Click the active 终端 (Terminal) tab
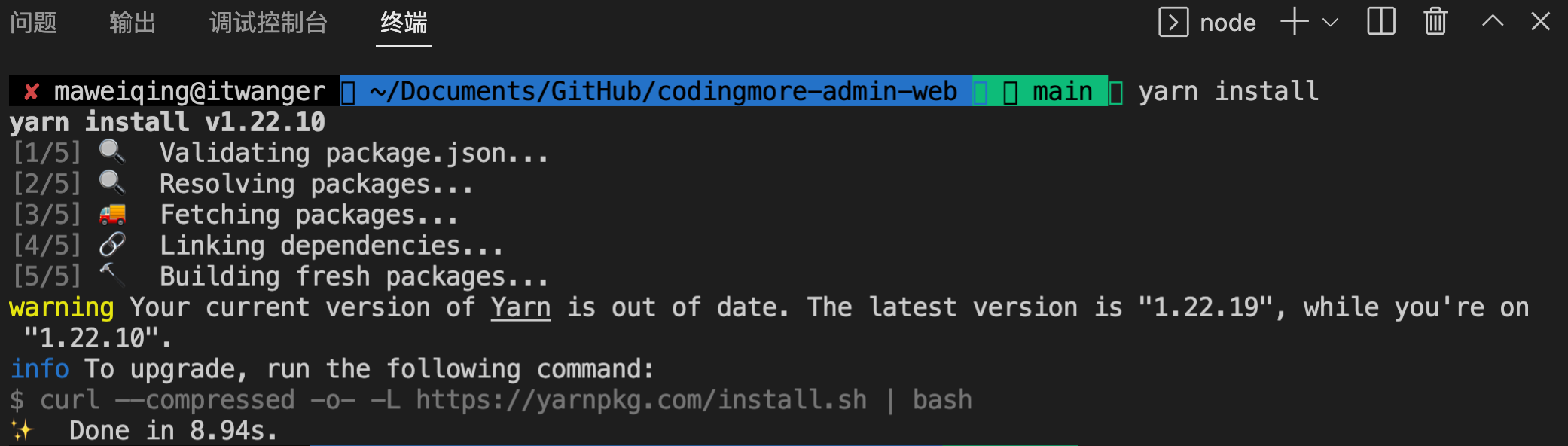The height and width of the screenshot is (446, 1568). click(404, 23)
